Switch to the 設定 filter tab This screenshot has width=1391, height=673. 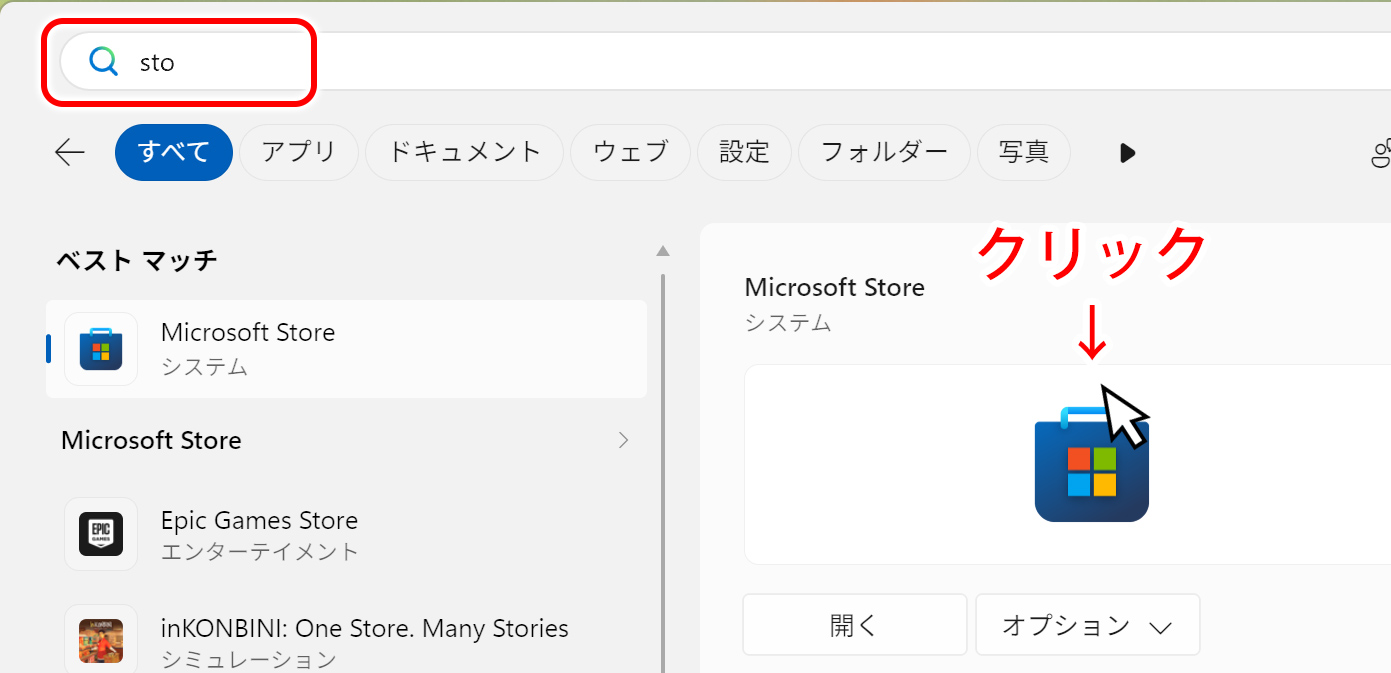[744, 152]
